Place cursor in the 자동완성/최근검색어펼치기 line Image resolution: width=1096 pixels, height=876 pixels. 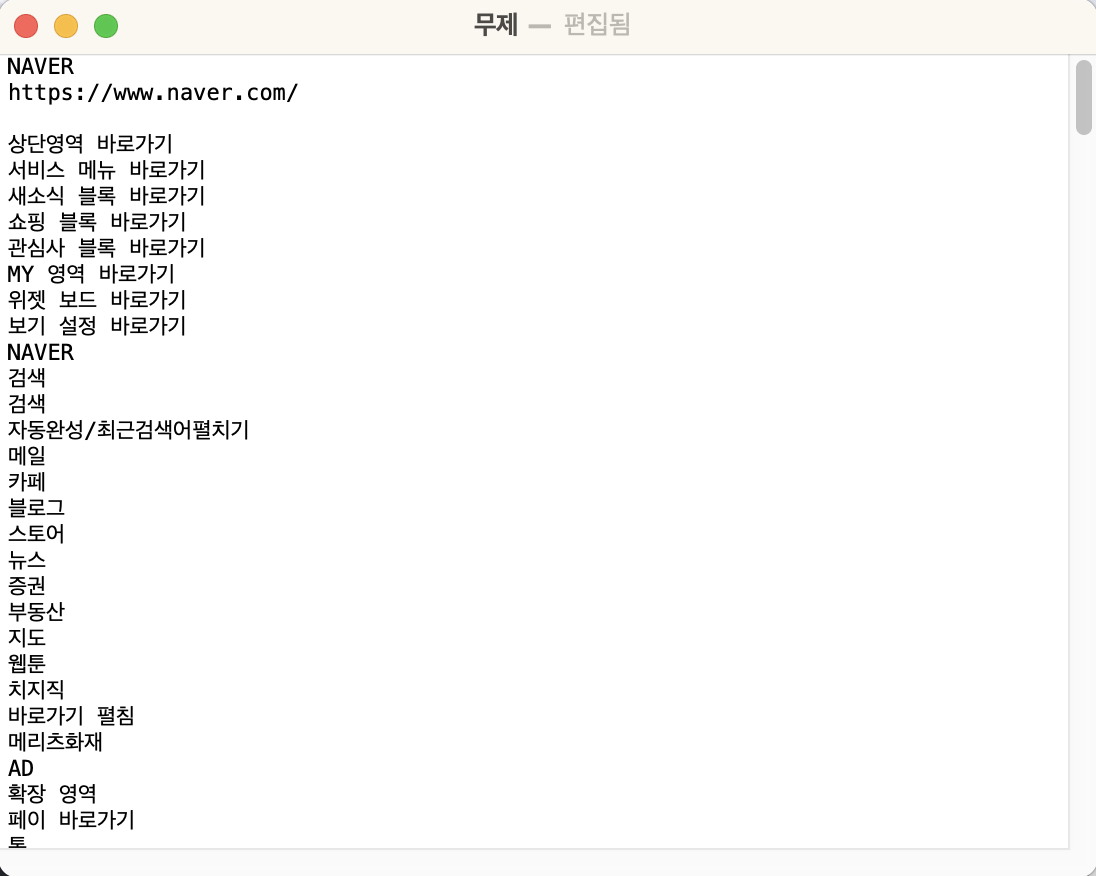tap(129, 430)
